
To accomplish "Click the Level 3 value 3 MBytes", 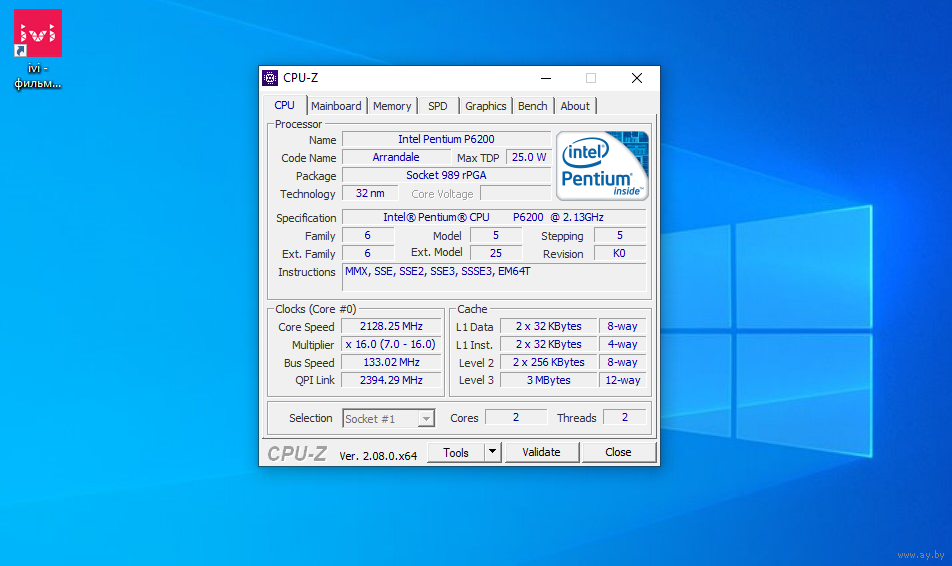I will point(548,380).
